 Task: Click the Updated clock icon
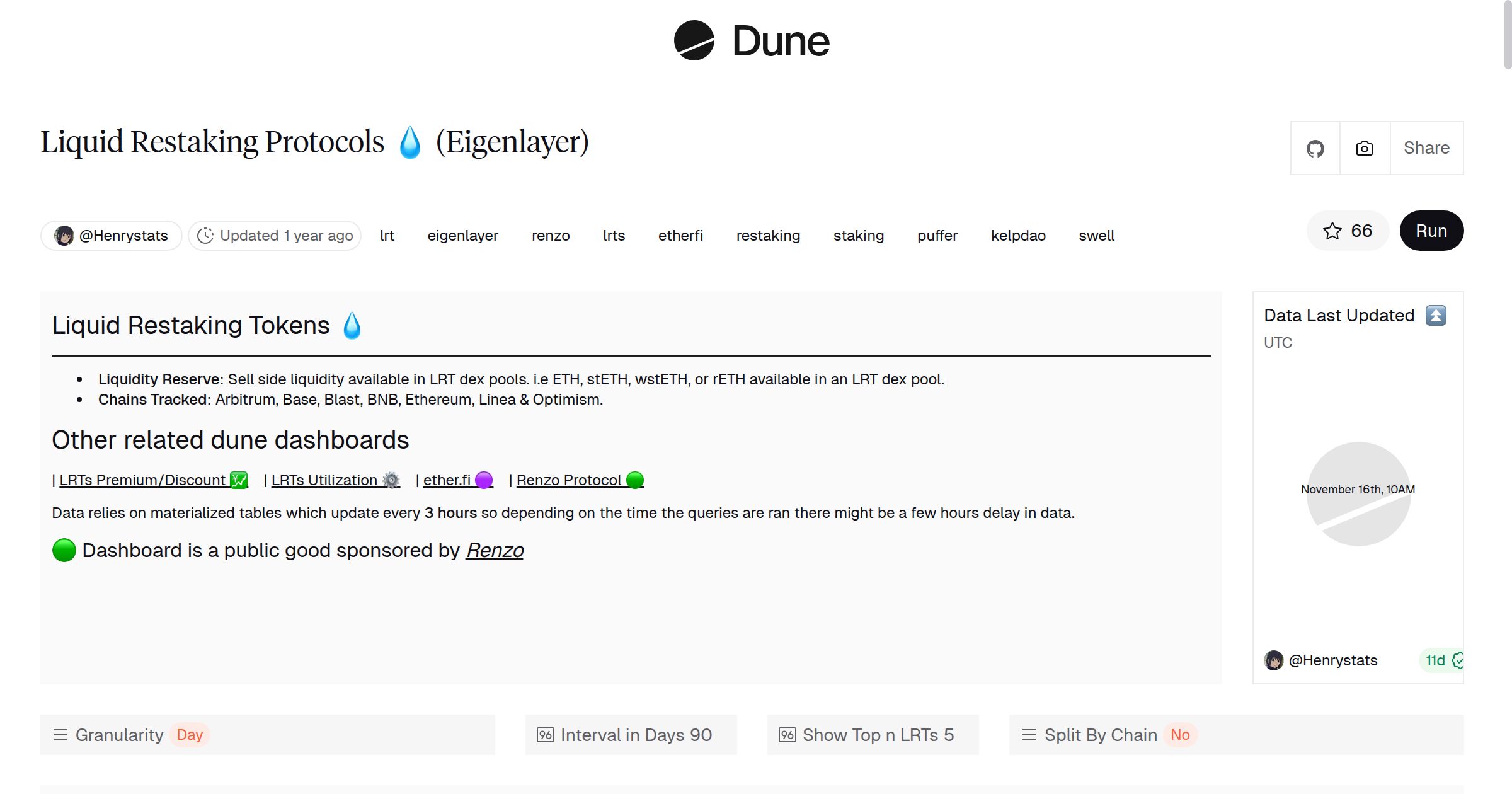coord(205,236)
